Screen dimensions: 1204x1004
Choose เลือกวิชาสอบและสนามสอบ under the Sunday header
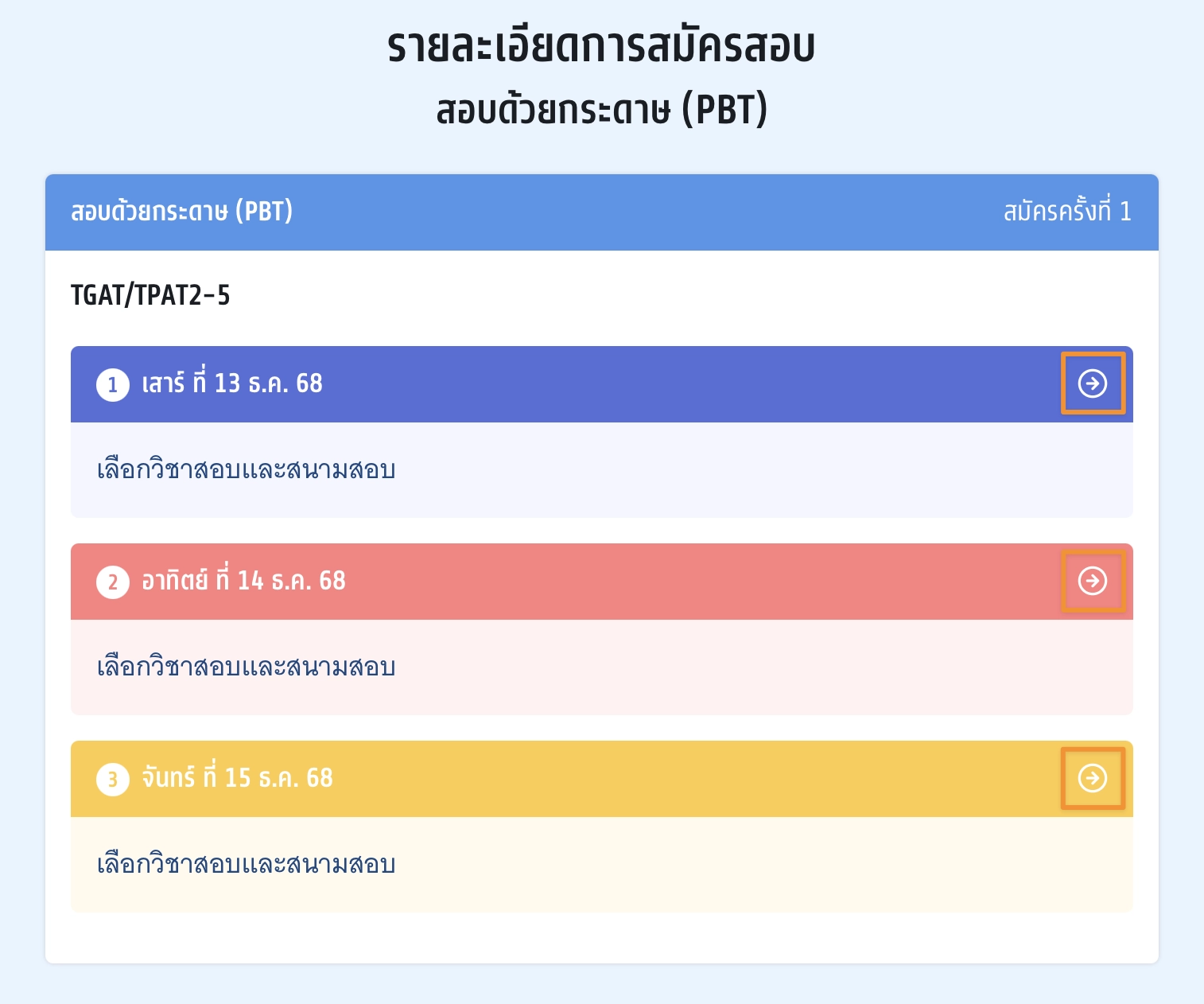[x=246, y=667]
